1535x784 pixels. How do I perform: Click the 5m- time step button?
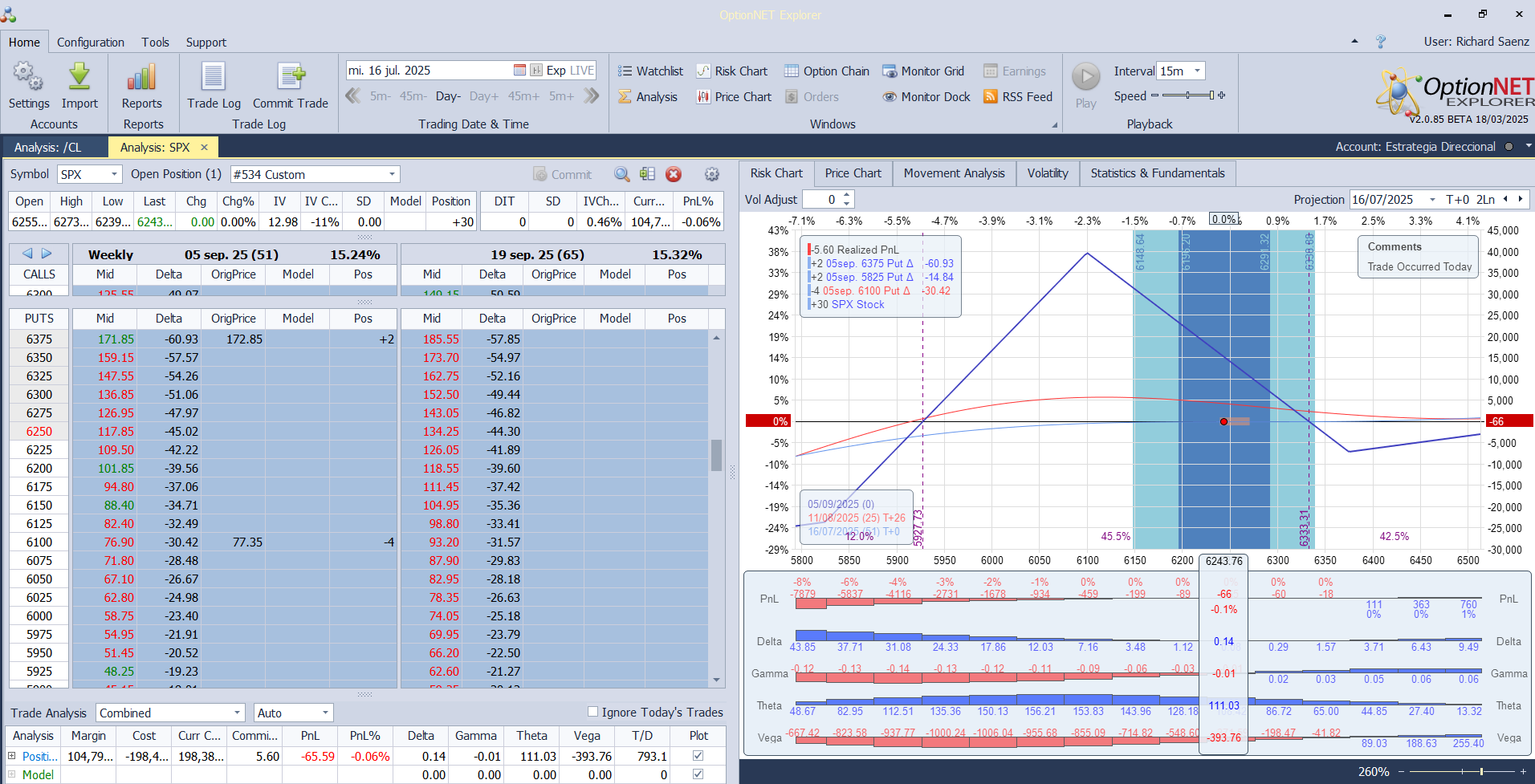pos(381,96)
